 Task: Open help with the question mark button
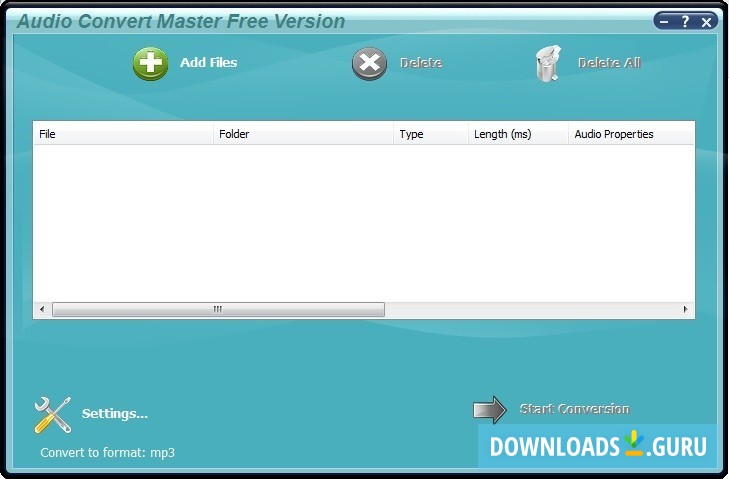pos(685,21)
